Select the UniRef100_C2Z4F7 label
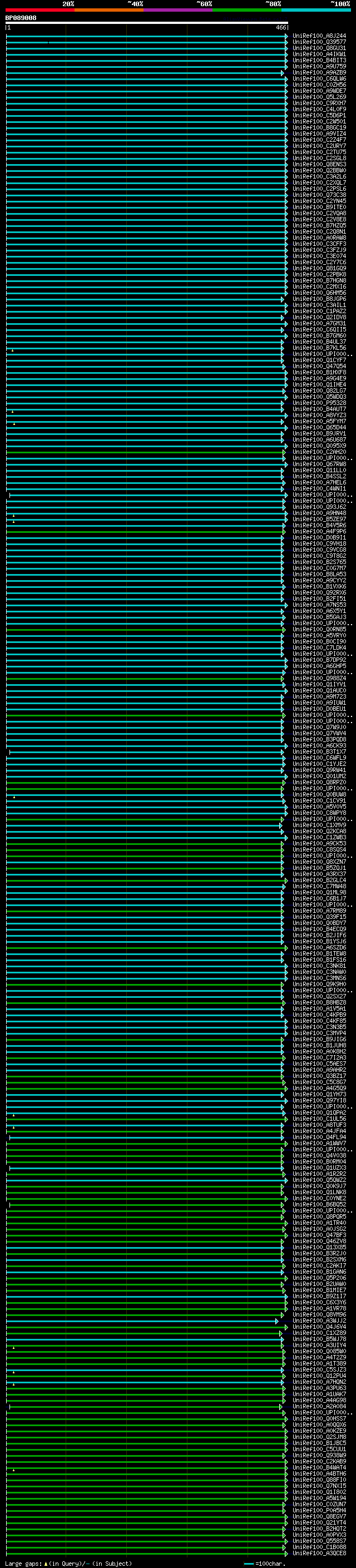Screen dimensions: 356x1568 [x=319, y=140]
